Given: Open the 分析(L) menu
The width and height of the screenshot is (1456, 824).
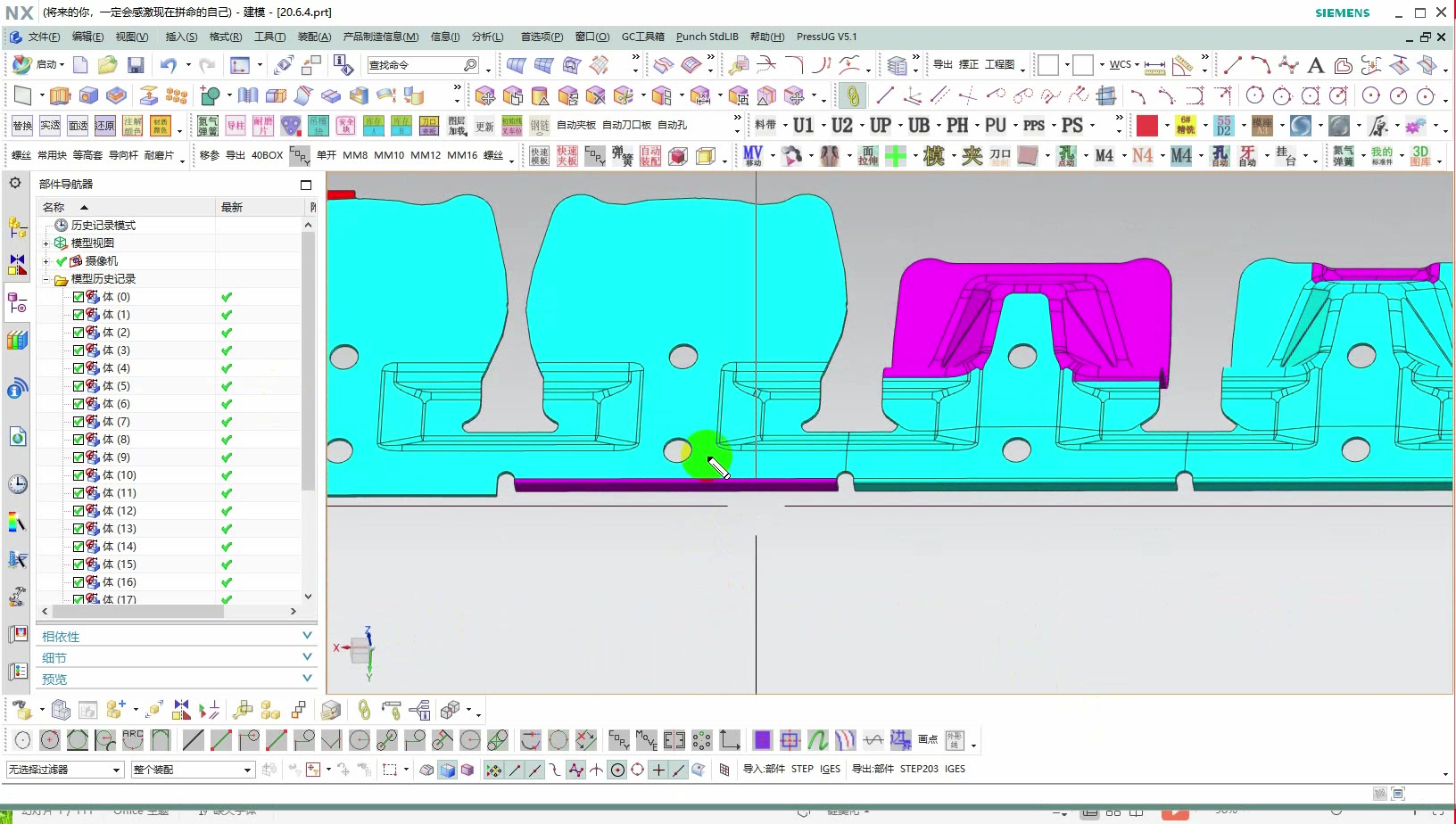Looking at the screenshot, I should 487,37.
